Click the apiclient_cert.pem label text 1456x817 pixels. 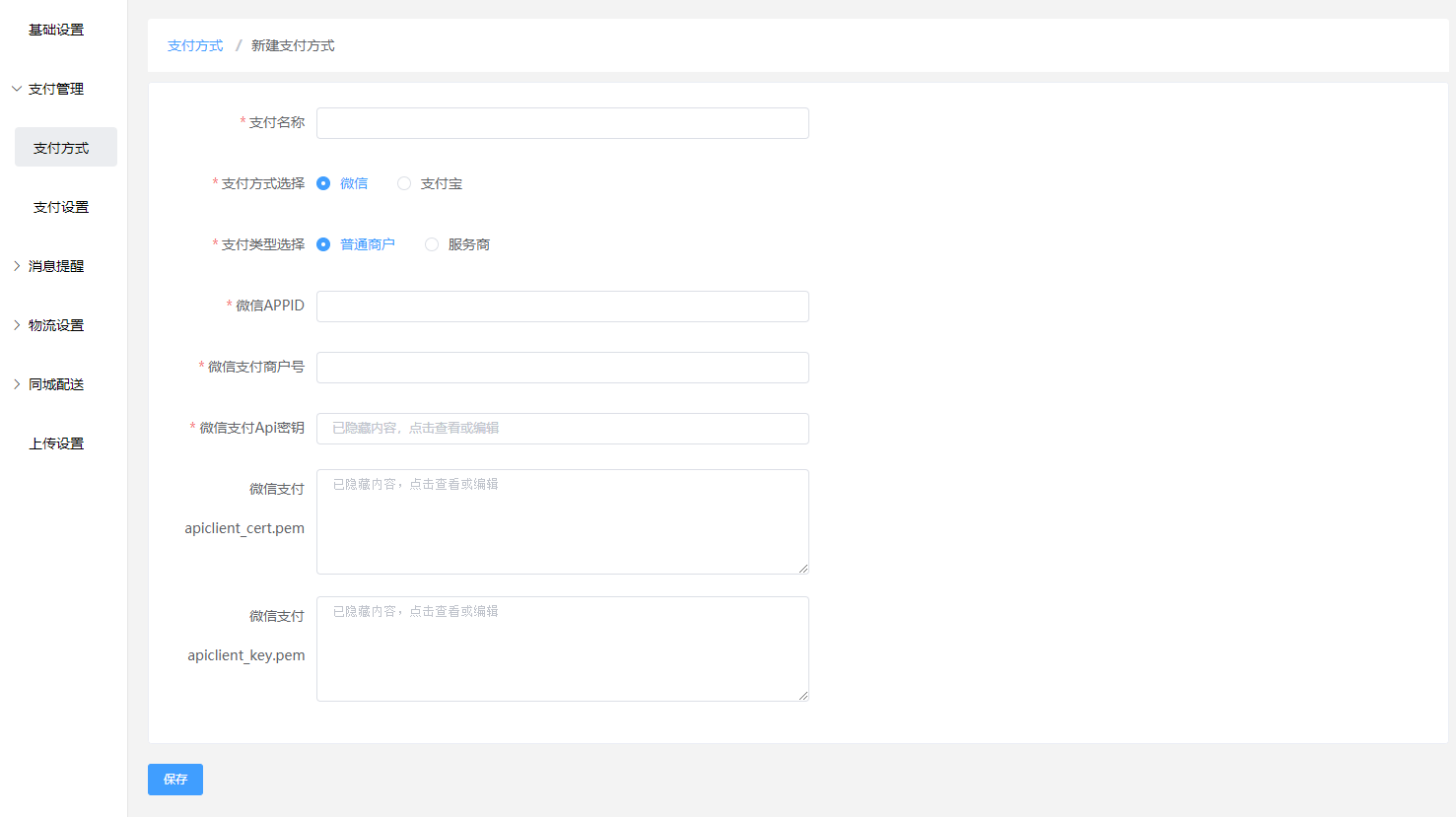click(x=244, y=528)
